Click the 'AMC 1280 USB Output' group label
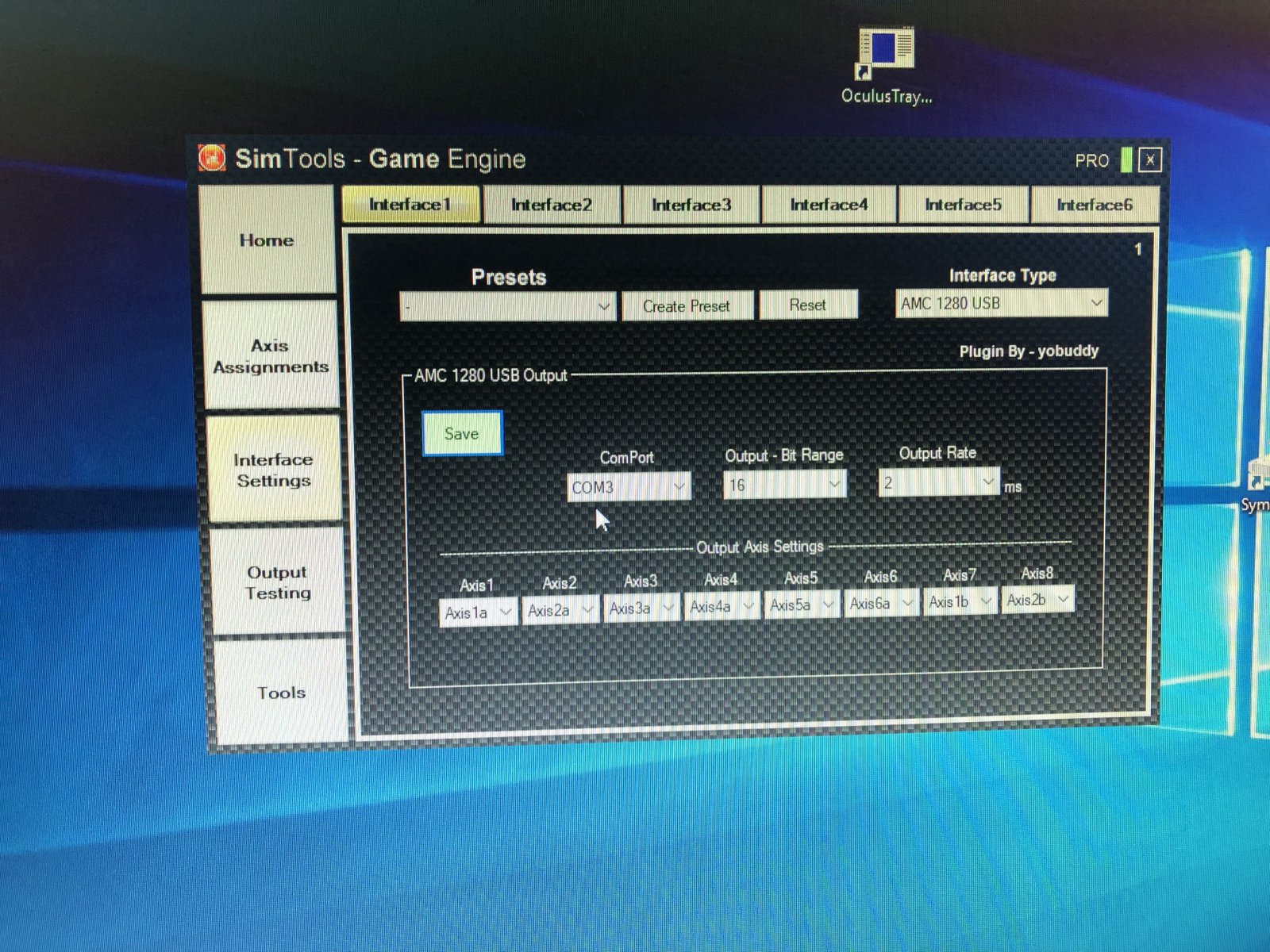This screenshot has width=1270, height=952. click(491, 375)
